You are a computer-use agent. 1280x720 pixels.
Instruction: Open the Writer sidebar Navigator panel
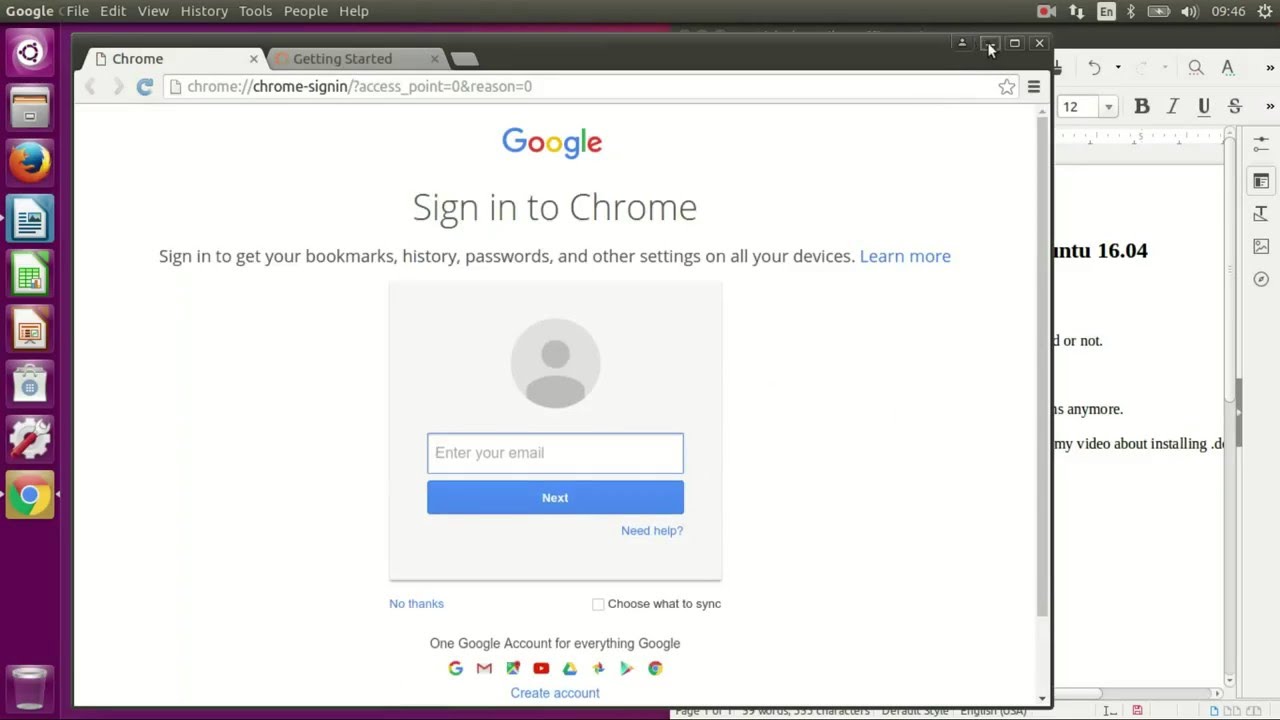pyautogui.click(x=1261, y=280)
